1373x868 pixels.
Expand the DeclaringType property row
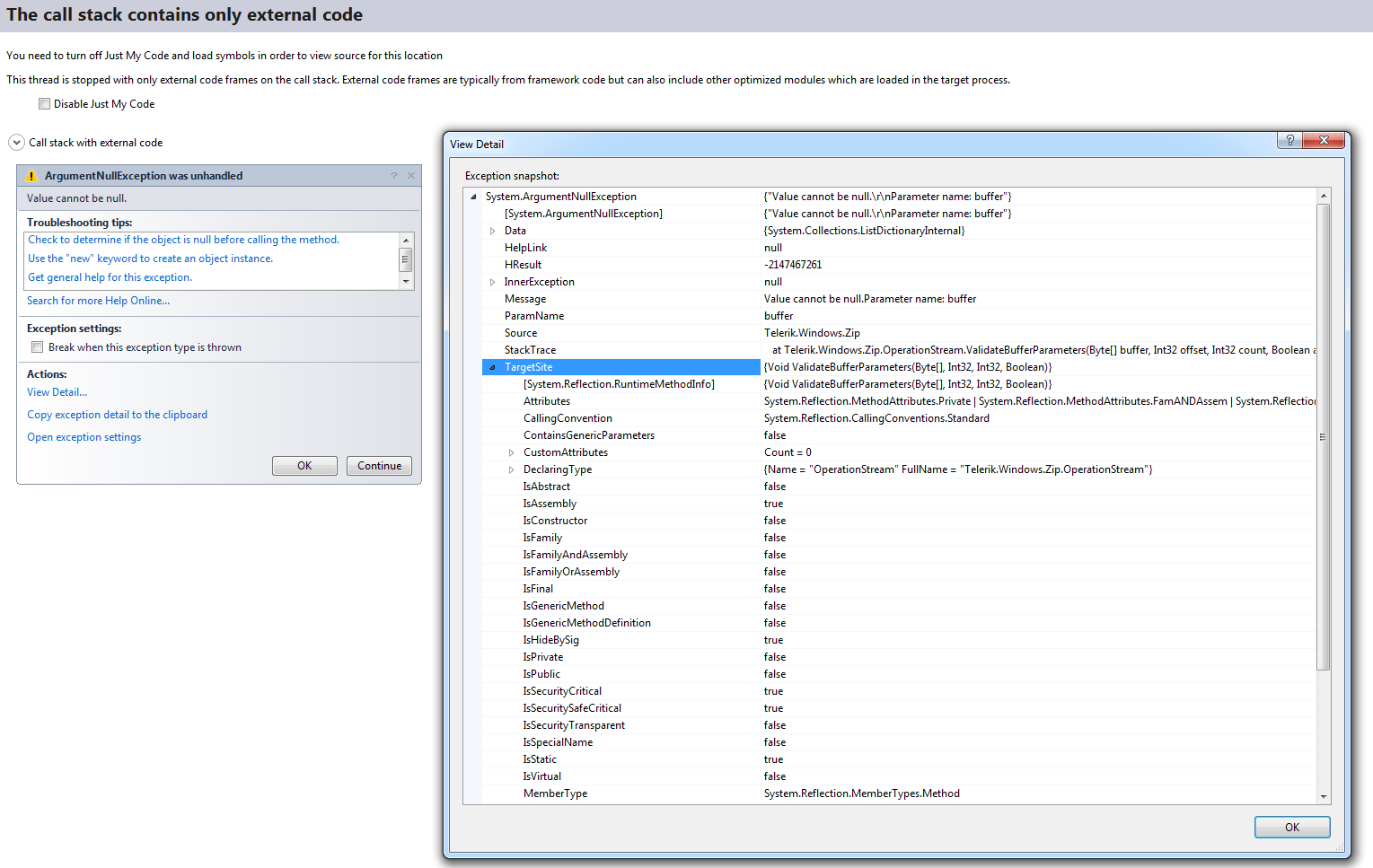point(511,470)
